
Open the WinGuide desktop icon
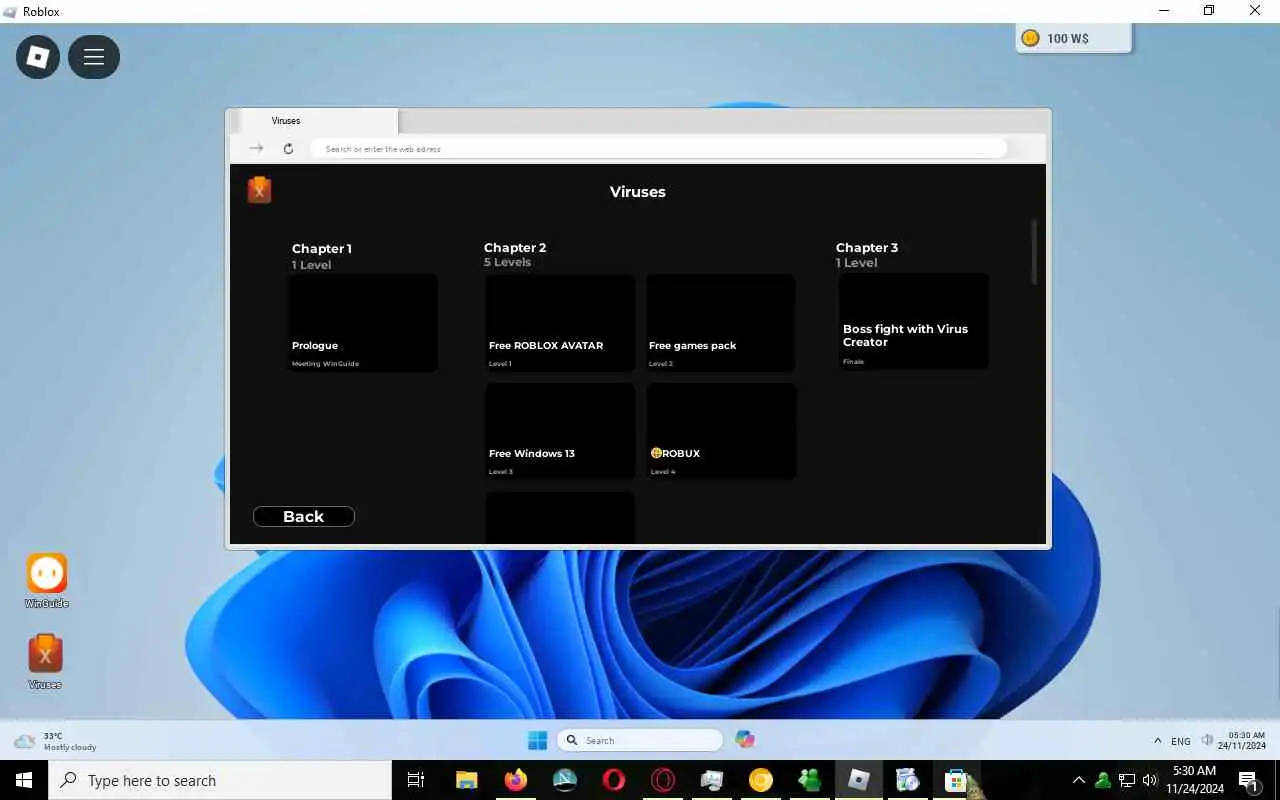click(46, 581)
